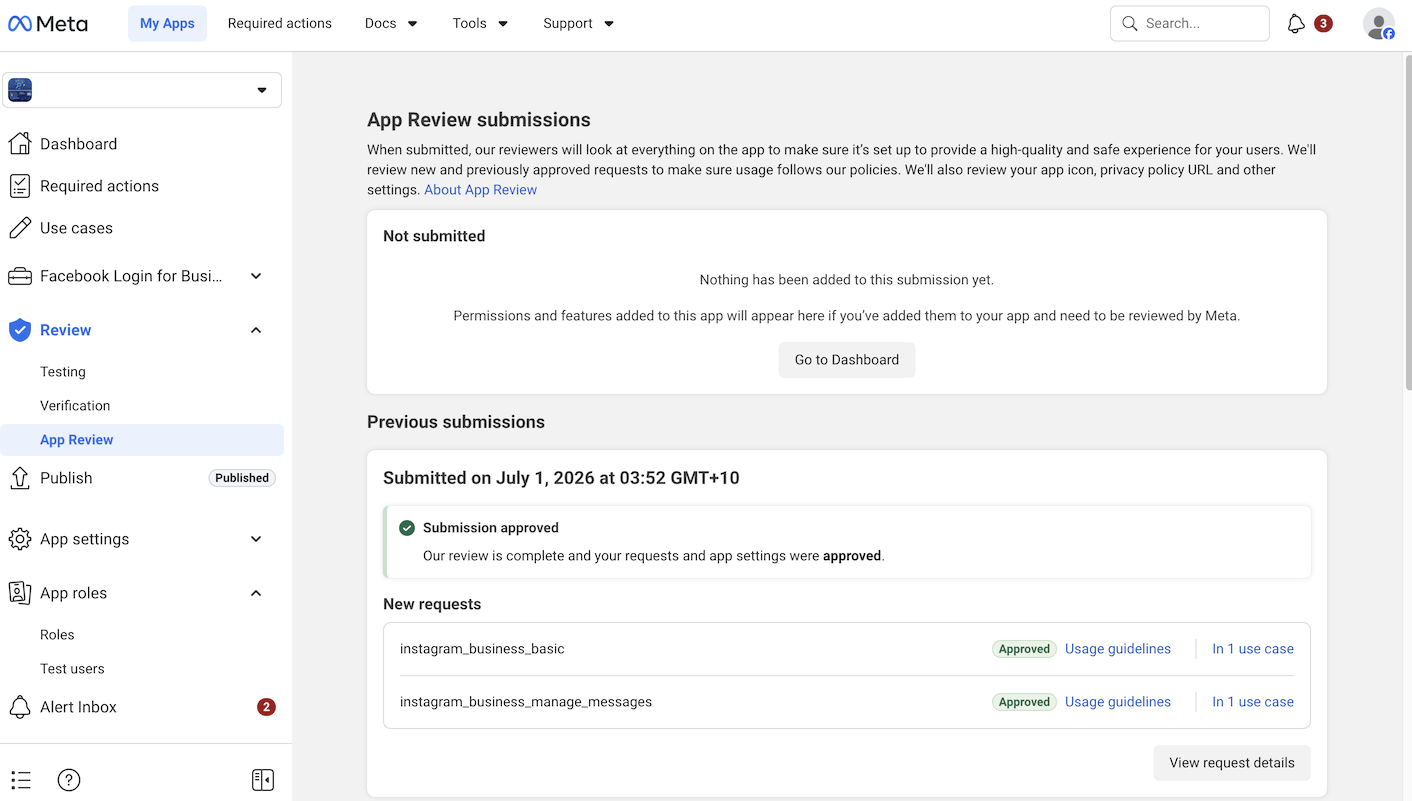Screen dimensions: 1412x801
Task: Click the Dashboard house icon
Action: tap(20, 144)
